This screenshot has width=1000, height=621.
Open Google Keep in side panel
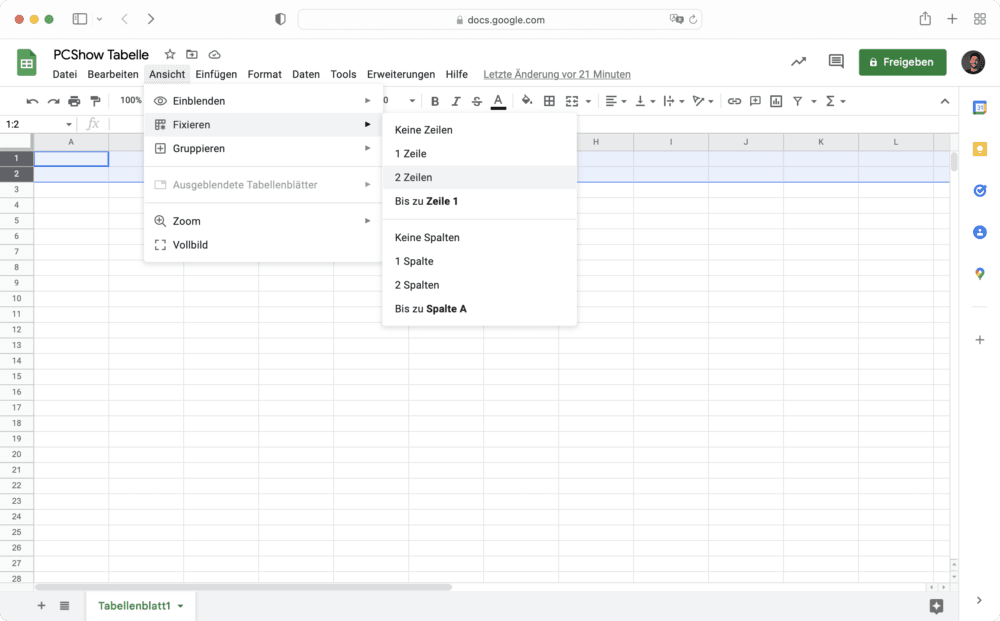coord(980,149)
